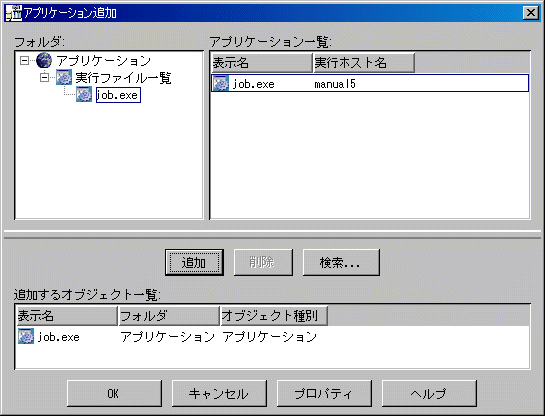Select job.exe label in folder tree
This screenshot has width=545, height=416.
coord(118,95)
